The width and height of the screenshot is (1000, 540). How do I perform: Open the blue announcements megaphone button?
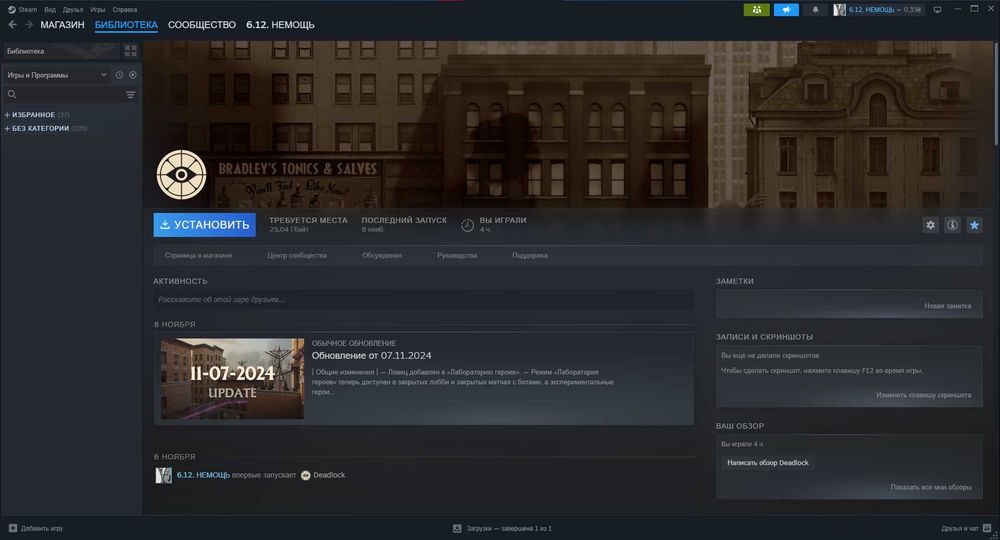(786, 10)
